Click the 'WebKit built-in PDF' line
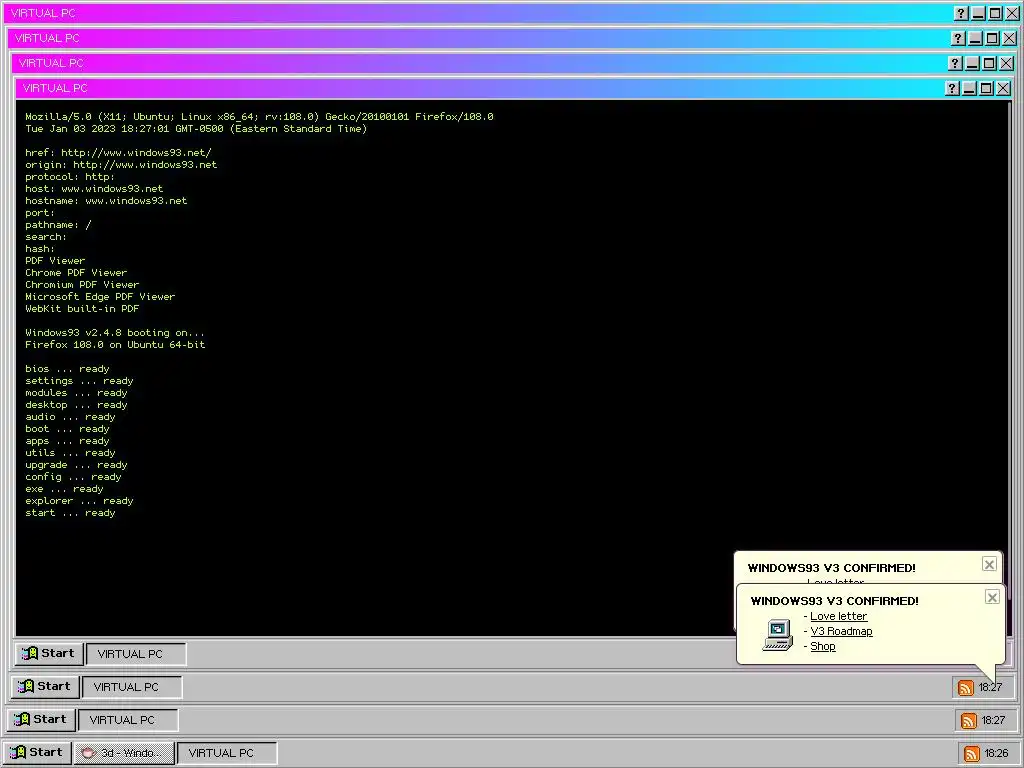Viewport: 1024px width, 768px height. tap(82, 309)
